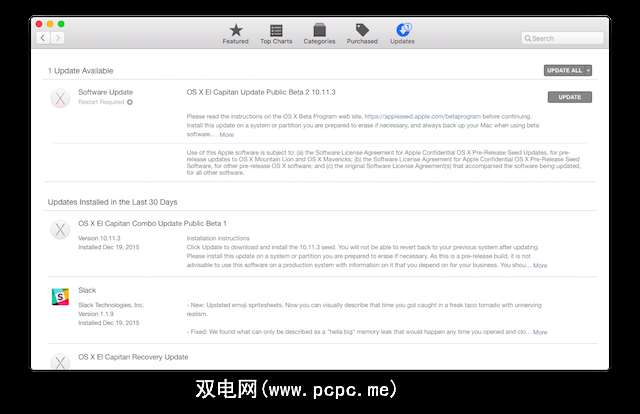Click the back navigation arrow
640x414 pixels.
tap(43, 38)
